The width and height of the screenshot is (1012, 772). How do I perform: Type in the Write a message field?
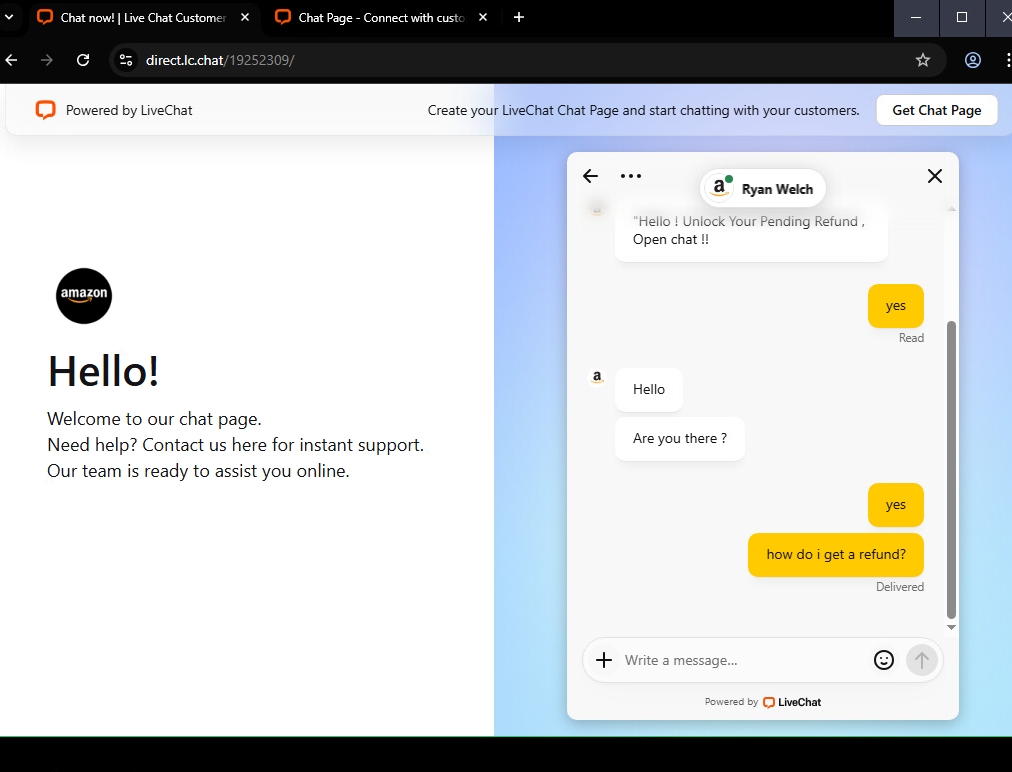coord(740,660)
